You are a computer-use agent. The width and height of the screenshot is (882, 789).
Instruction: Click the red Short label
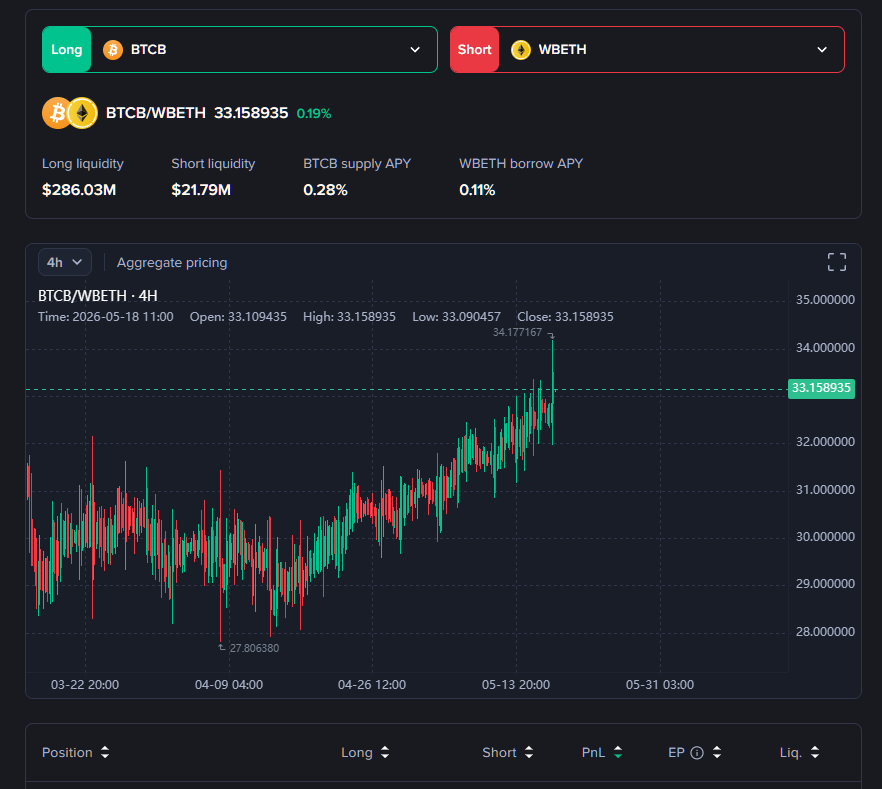point(474,49)
